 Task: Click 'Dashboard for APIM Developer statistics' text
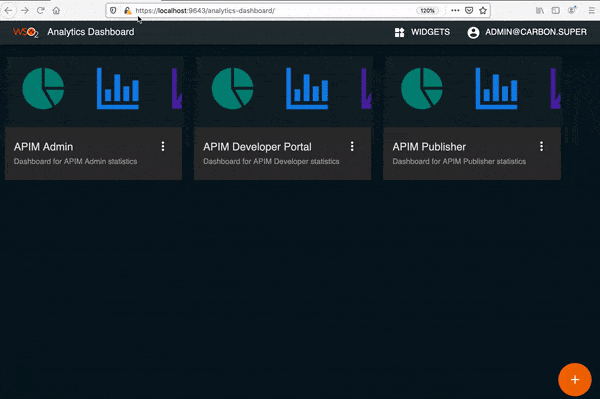pos(271,161)
